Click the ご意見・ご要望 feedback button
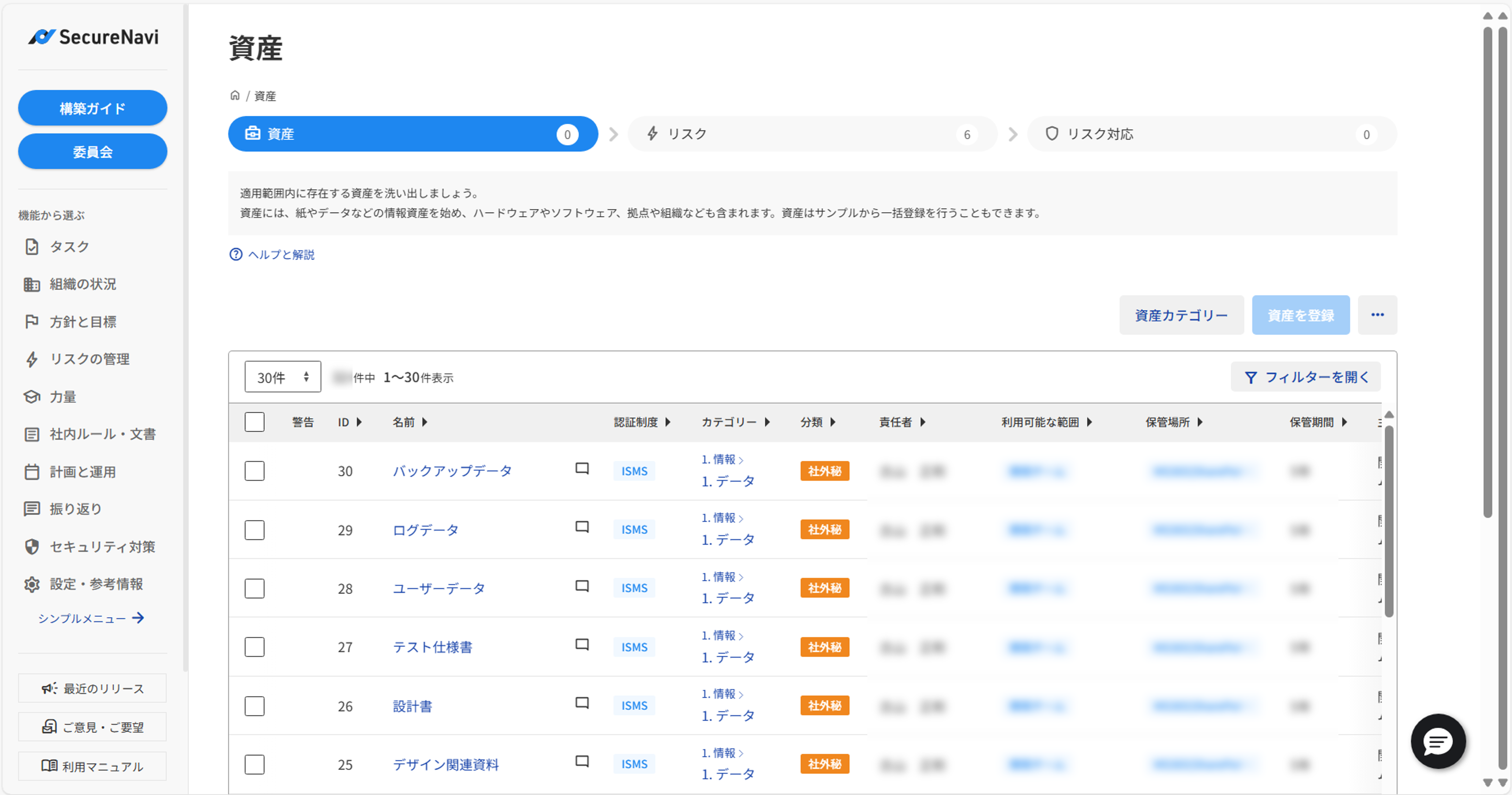The image size is (1512, 795). [92, 727]
